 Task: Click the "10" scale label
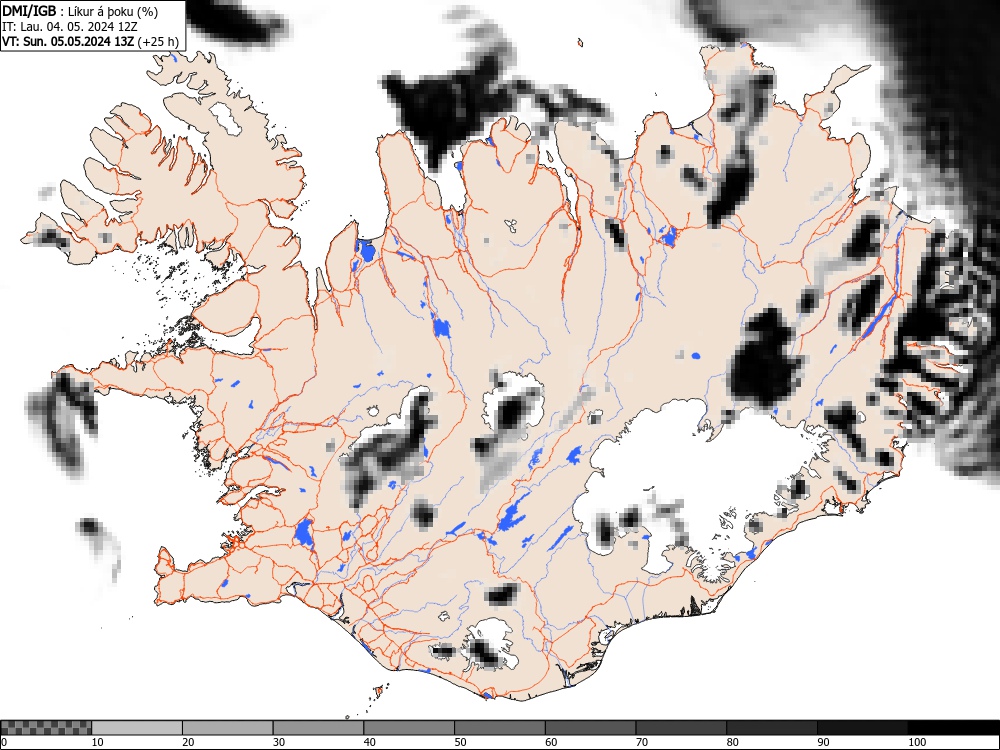[x=98, y=742]
